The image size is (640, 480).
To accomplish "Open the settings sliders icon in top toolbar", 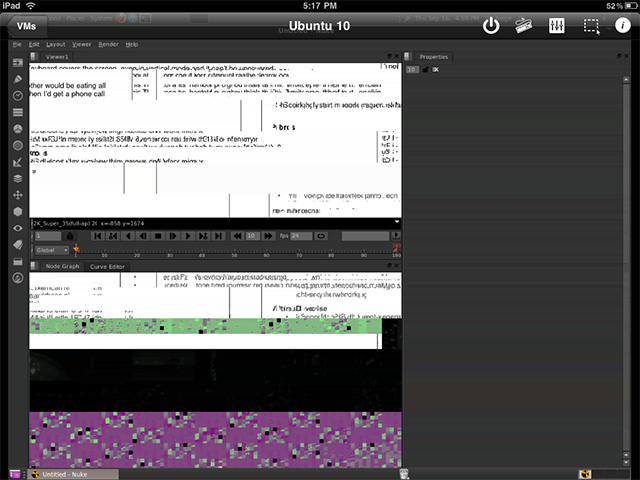I will coord(556,26).
